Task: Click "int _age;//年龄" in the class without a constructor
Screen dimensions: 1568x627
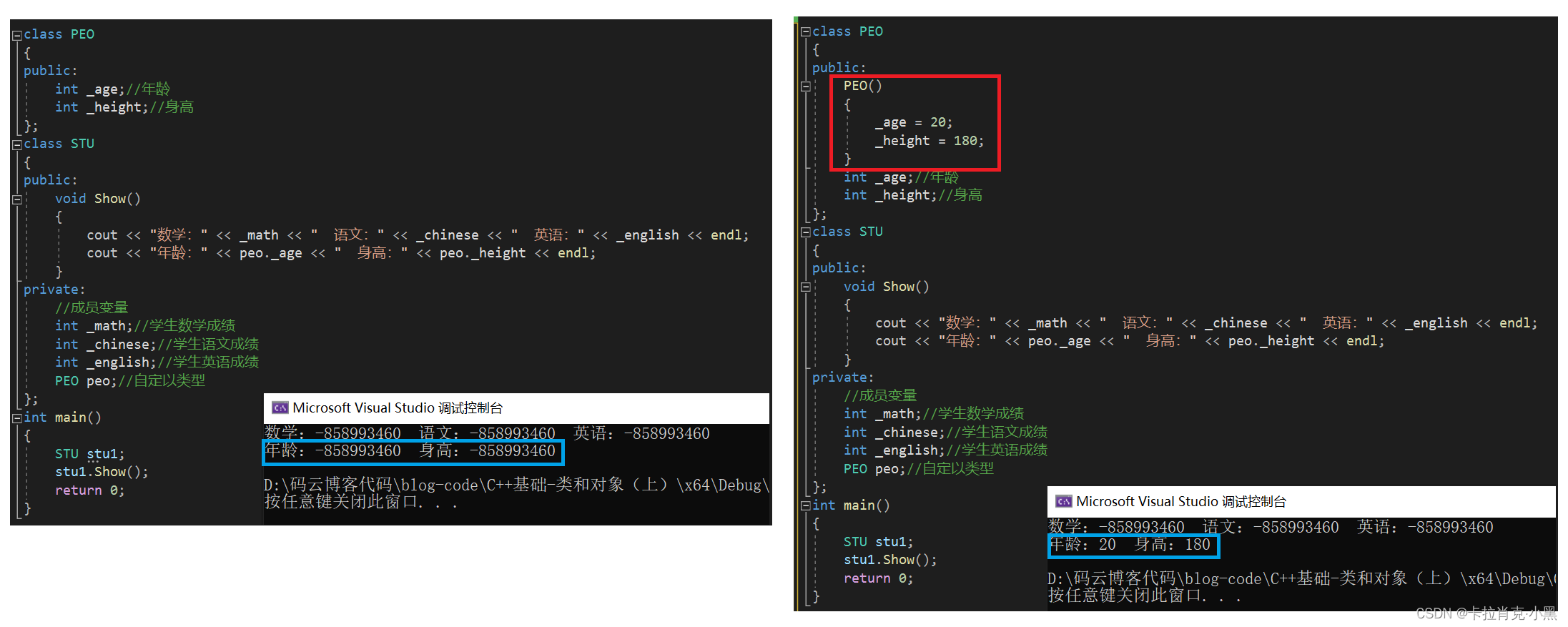Action: point(113,89)
